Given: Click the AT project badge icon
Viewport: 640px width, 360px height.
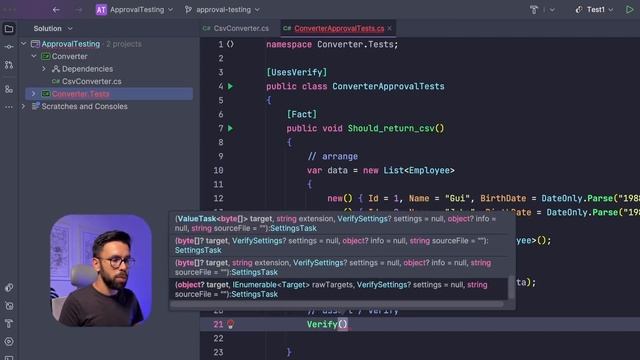Looking at the screenshot, I should [101, 9].
